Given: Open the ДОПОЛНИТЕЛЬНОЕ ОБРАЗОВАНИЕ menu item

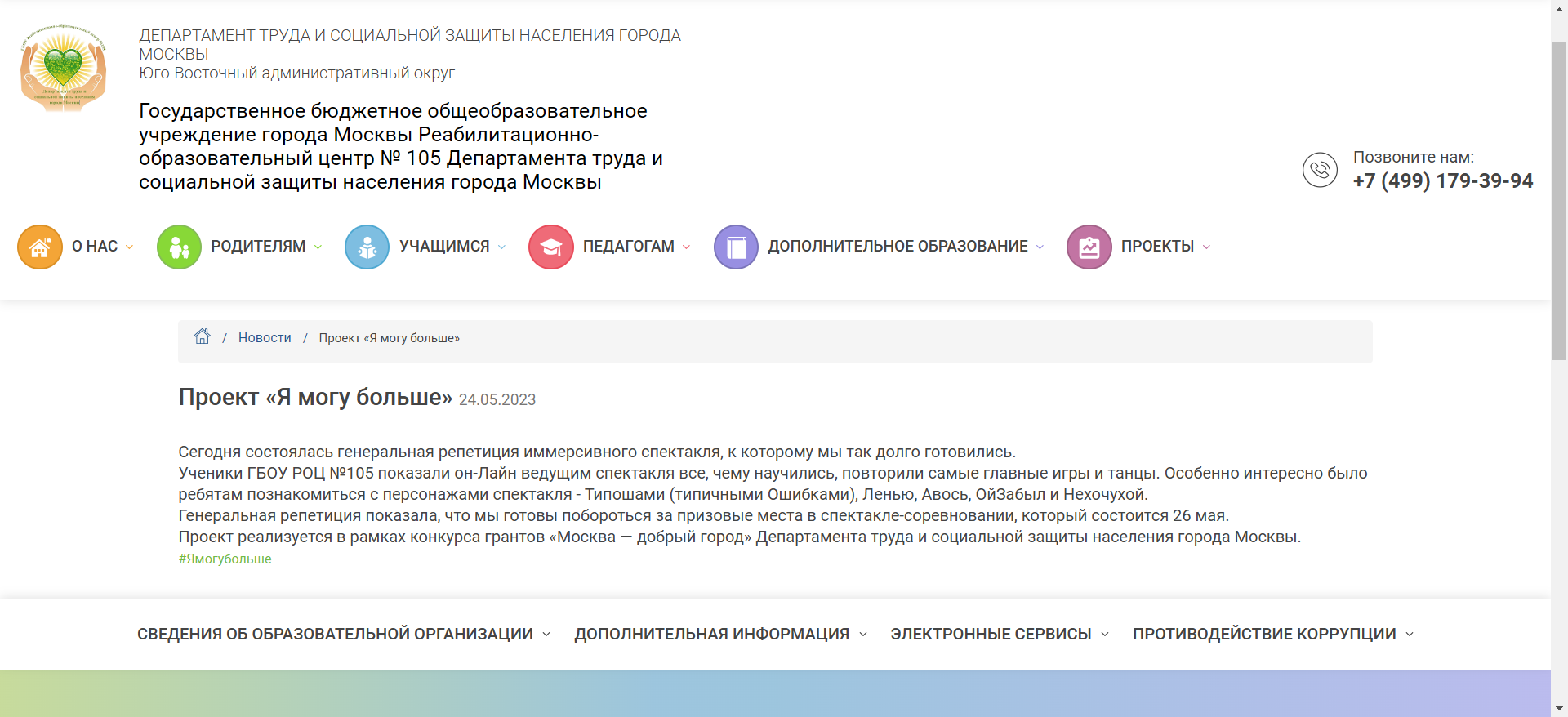Looking at the screenshot, I should pos(898,247).
